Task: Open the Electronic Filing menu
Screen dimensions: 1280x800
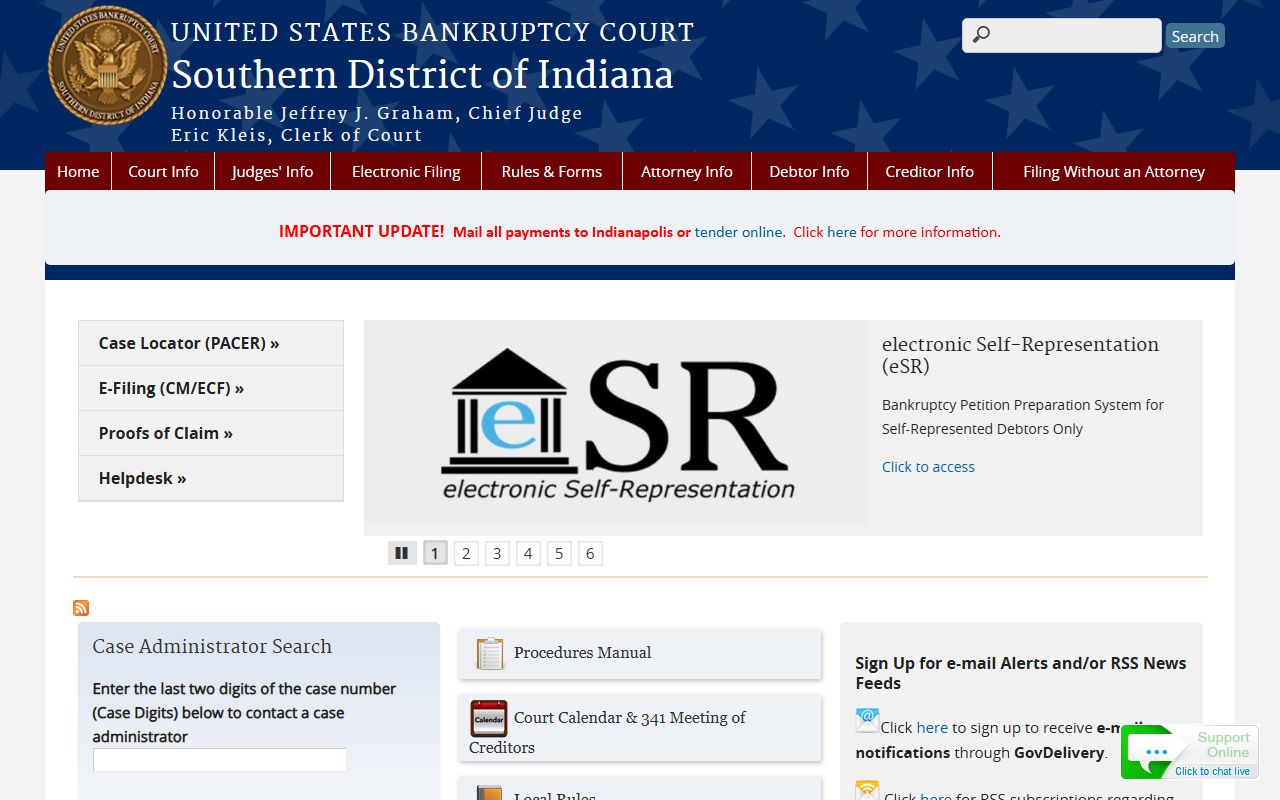Action: [x=406, y=171]
